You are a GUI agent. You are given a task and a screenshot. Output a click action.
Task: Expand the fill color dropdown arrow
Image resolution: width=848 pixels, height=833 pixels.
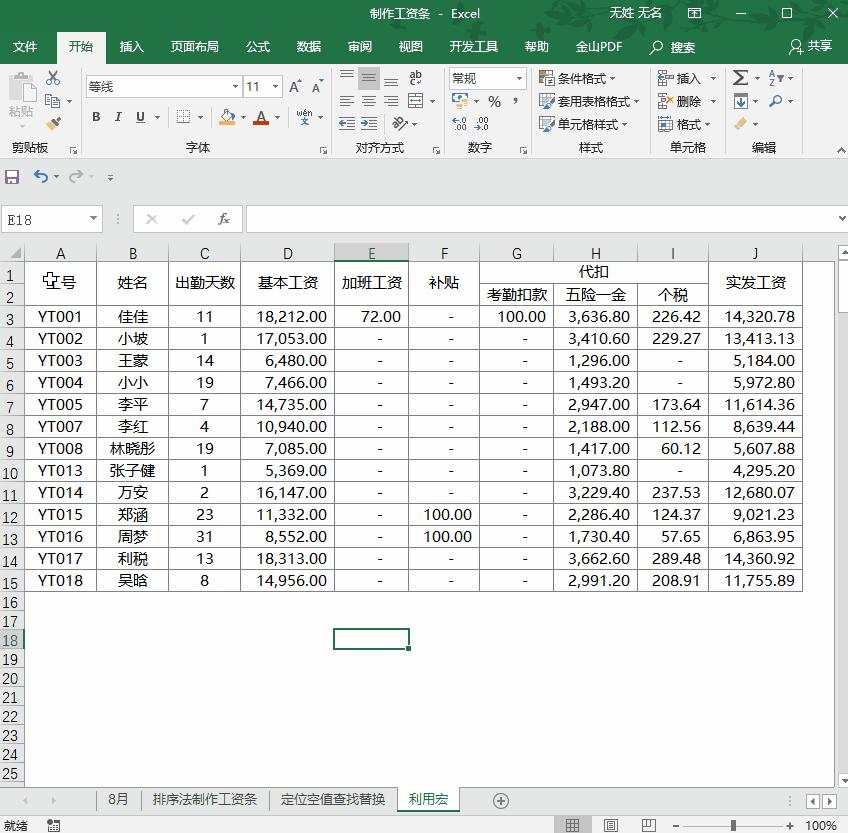pyautogui.click(x=243, y=117)
